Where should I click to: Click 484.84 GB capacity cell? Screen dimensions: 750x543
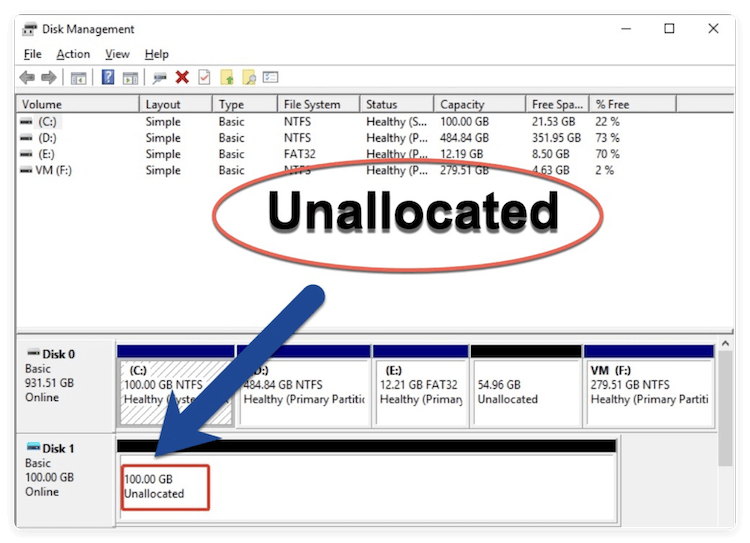pyautogui.click(x=464, y=138)
